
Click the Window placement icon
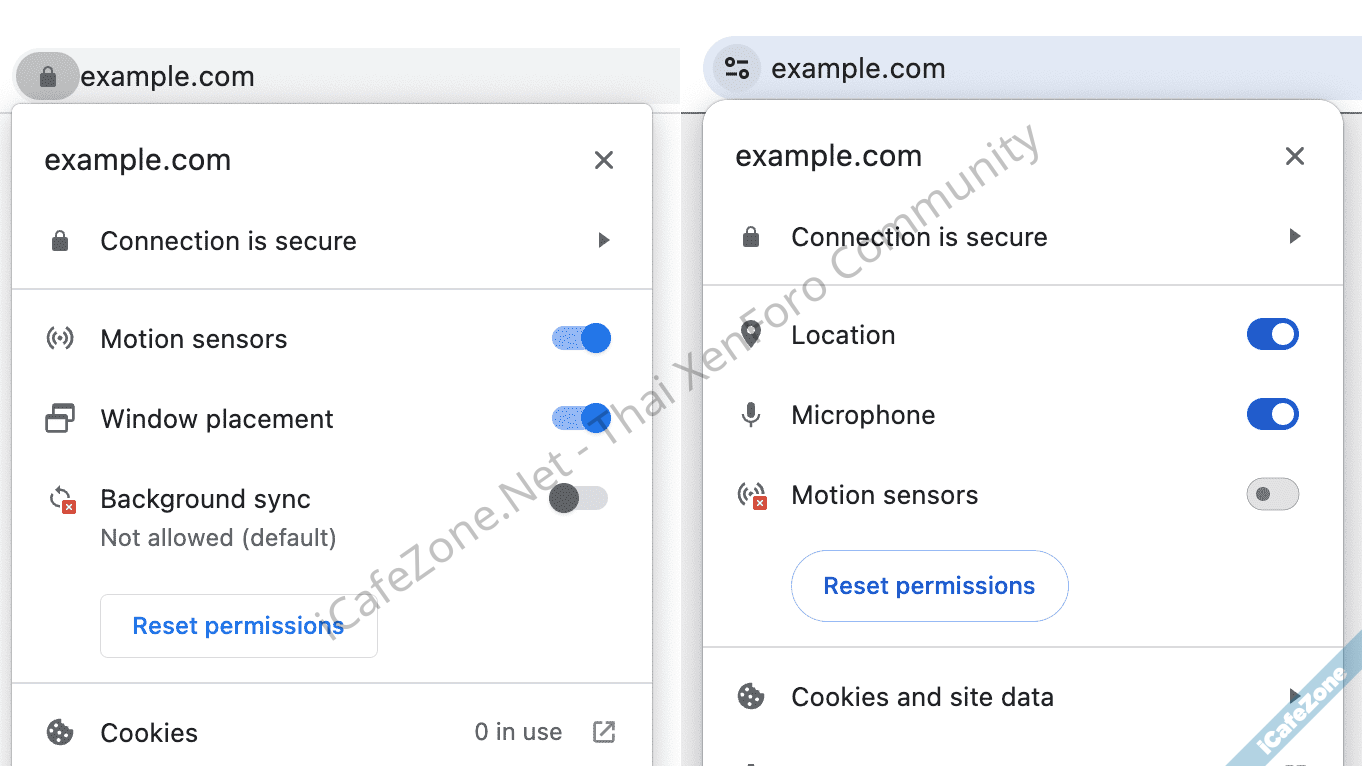(x=60, y=419)
